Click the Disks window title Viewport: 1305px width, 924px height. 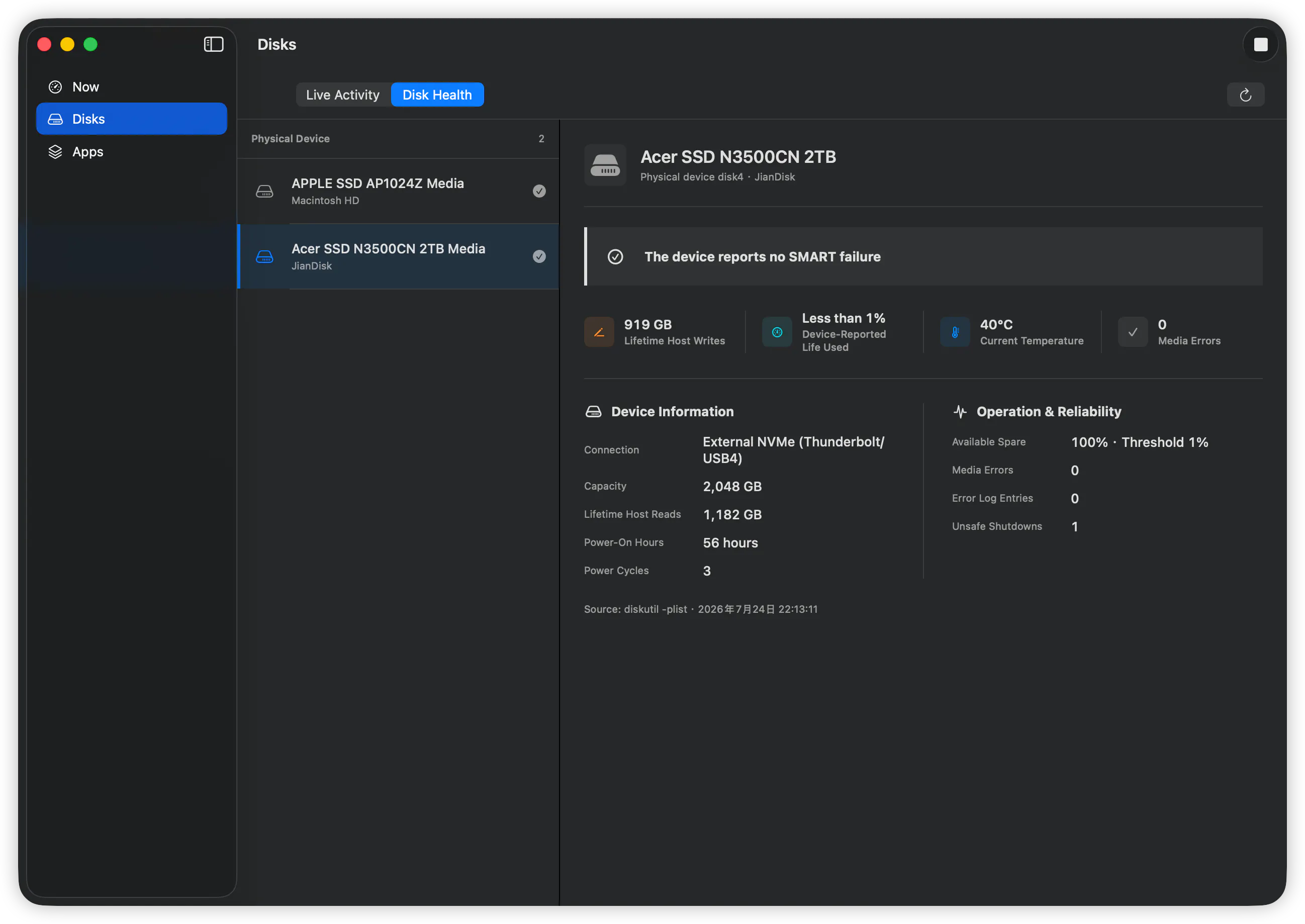[x=276, y=44]
